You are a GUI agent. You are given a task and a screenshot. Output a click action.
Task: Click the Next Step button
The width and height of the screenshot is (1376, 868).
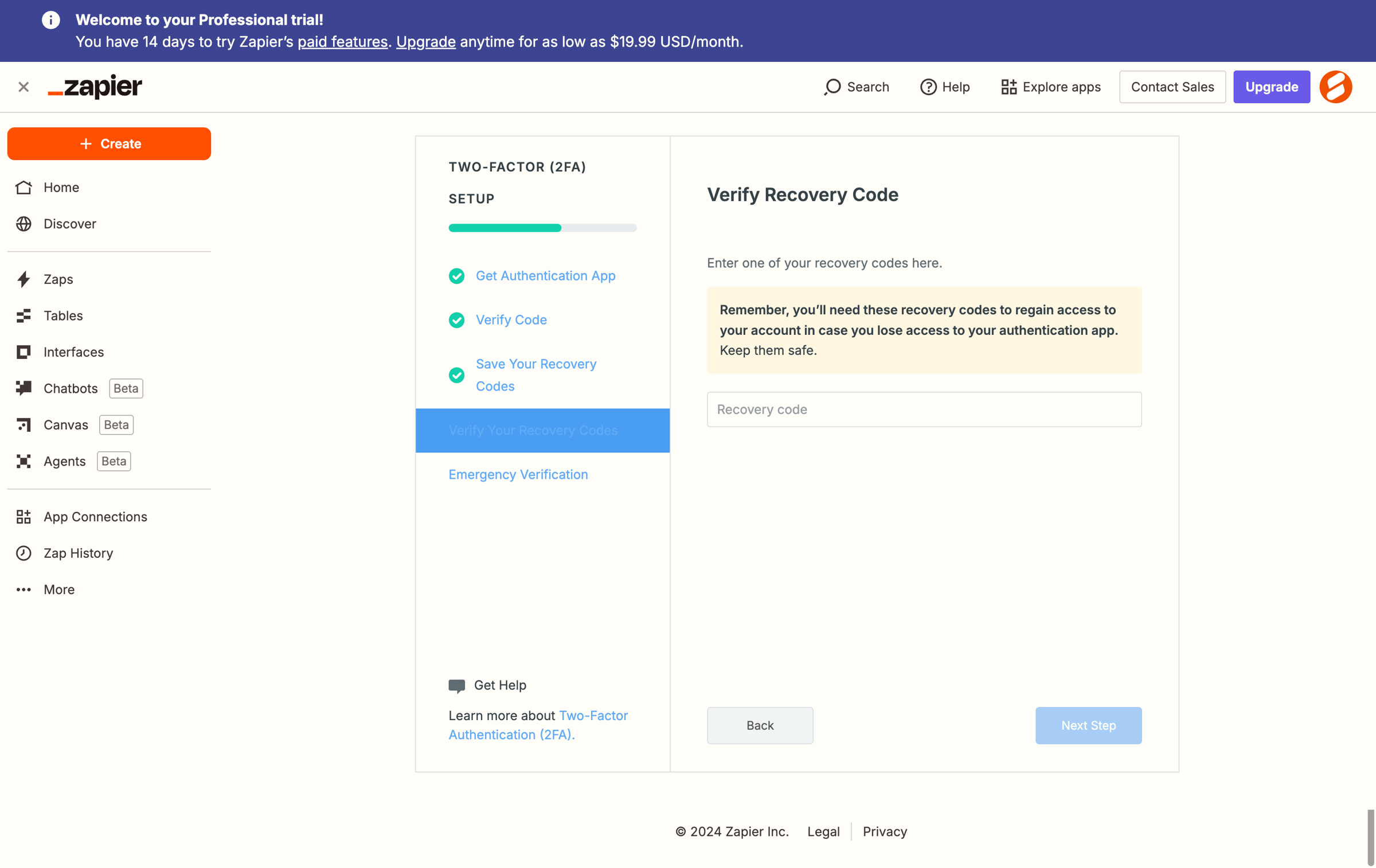pos(1088,725)
